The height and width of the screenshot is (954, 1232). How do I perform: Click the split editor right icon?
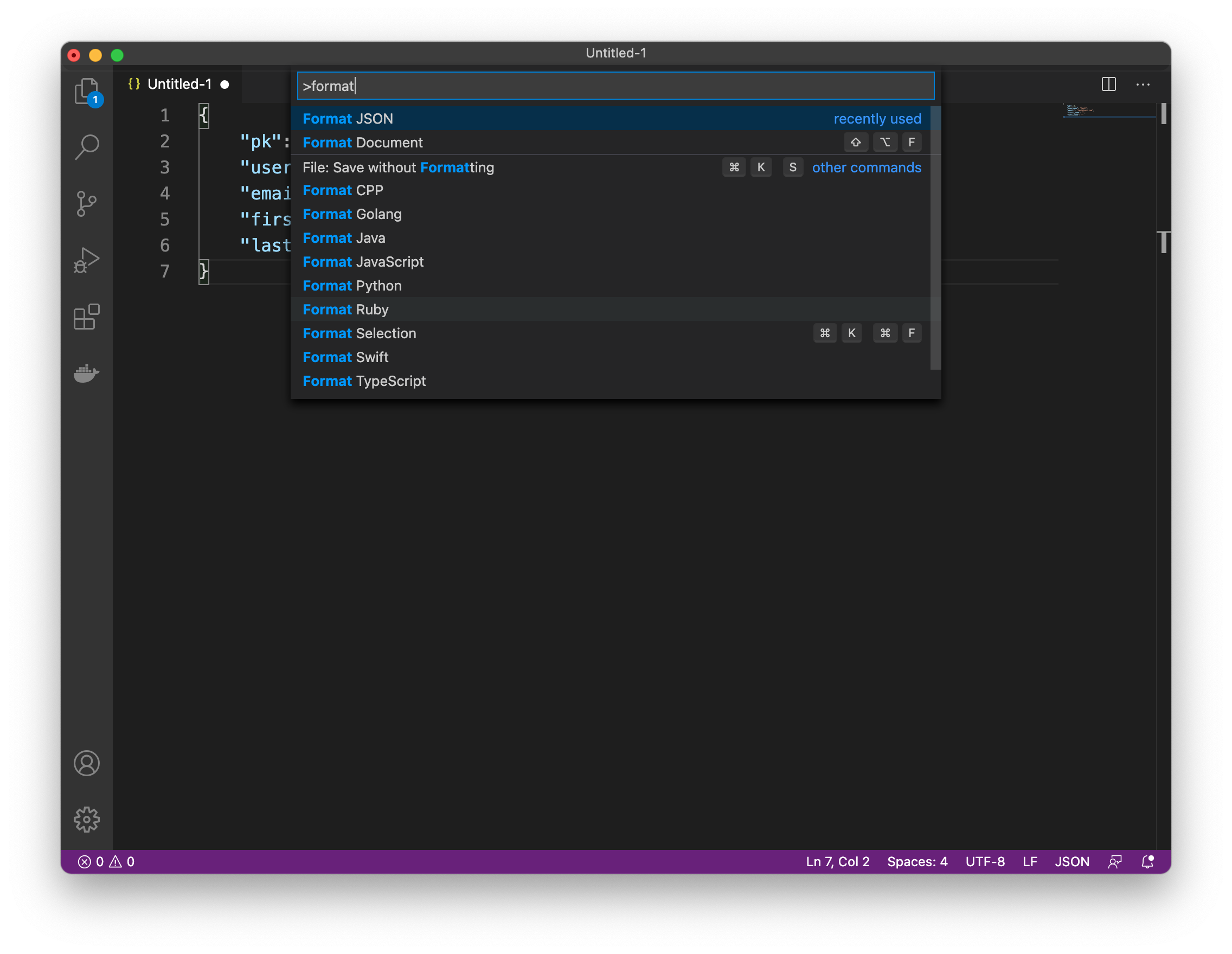click(1108, 85)
